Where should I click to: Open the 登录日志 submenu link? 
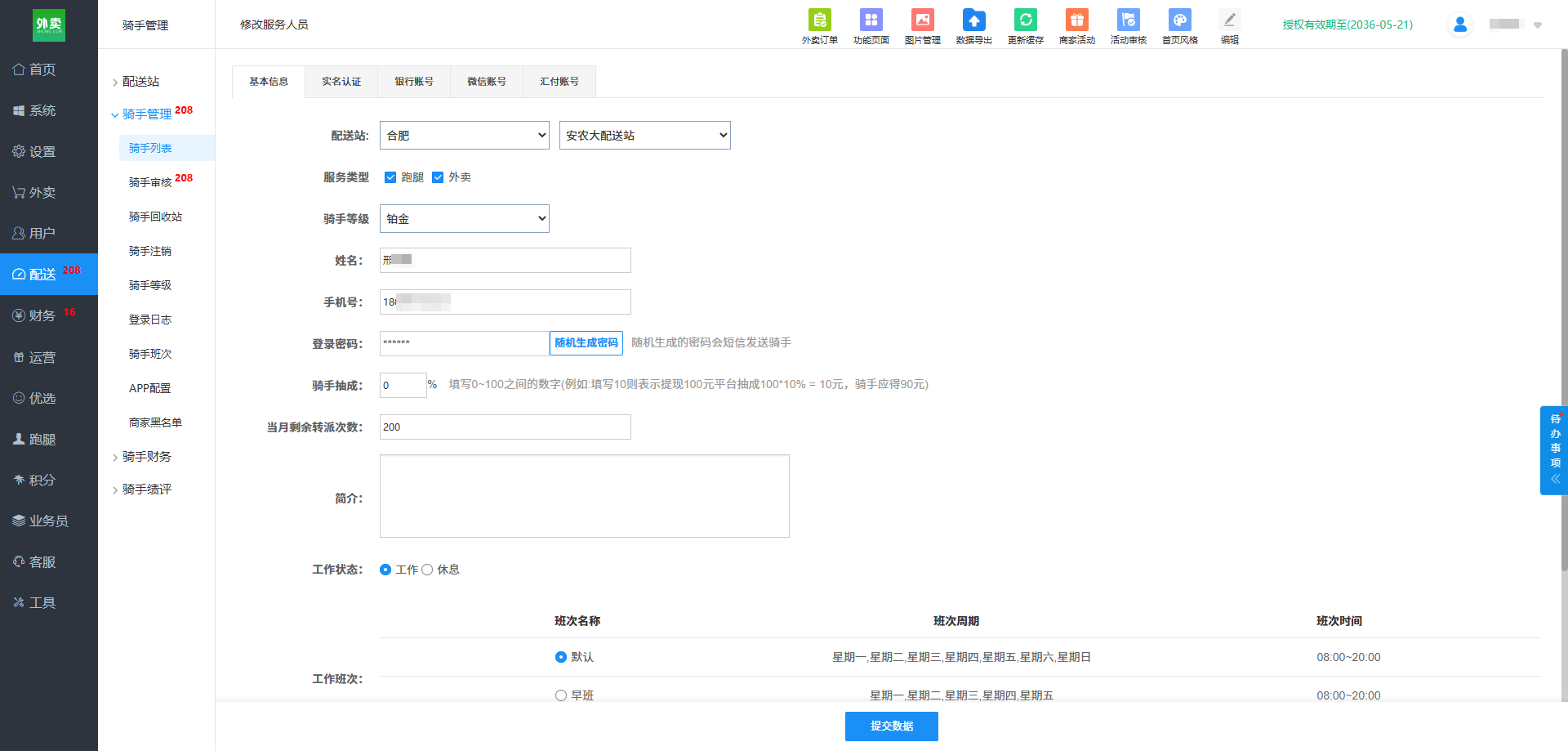tap(150, 320)
